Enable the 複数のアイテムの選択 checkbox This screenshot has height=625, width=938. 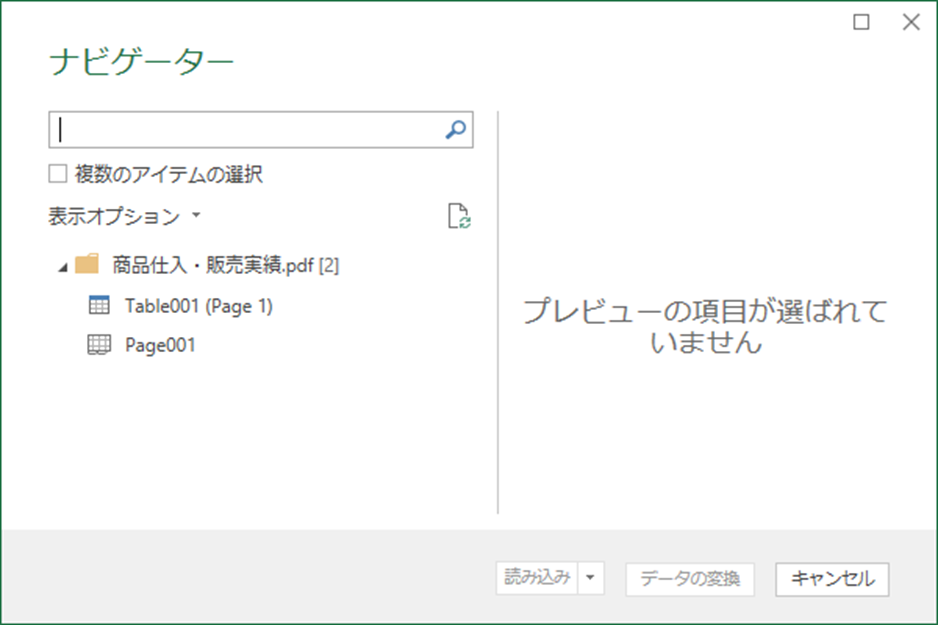58,175
